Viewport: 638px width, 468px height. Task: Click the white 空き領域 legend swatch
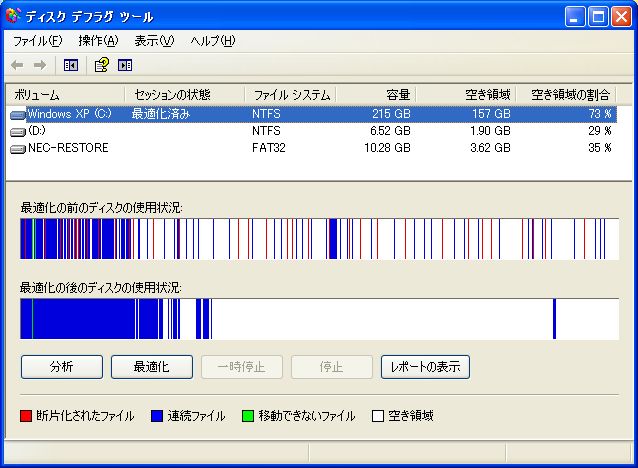tap(378, 416)
